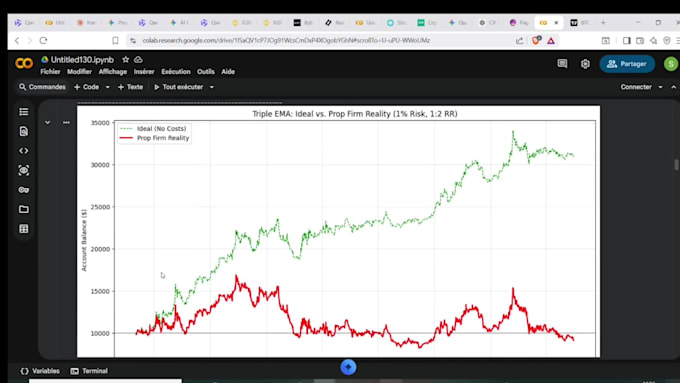Open the secrets key panel in sidebar

point(24,190)
